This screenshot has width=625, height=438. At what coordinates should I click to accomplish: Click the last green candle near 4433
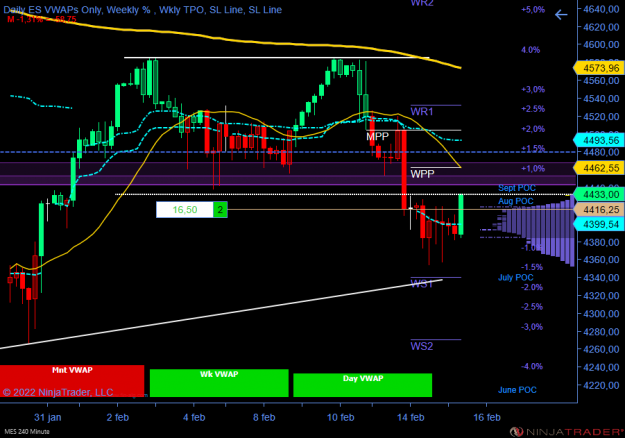pyautogui.click(x=461, y=214)
